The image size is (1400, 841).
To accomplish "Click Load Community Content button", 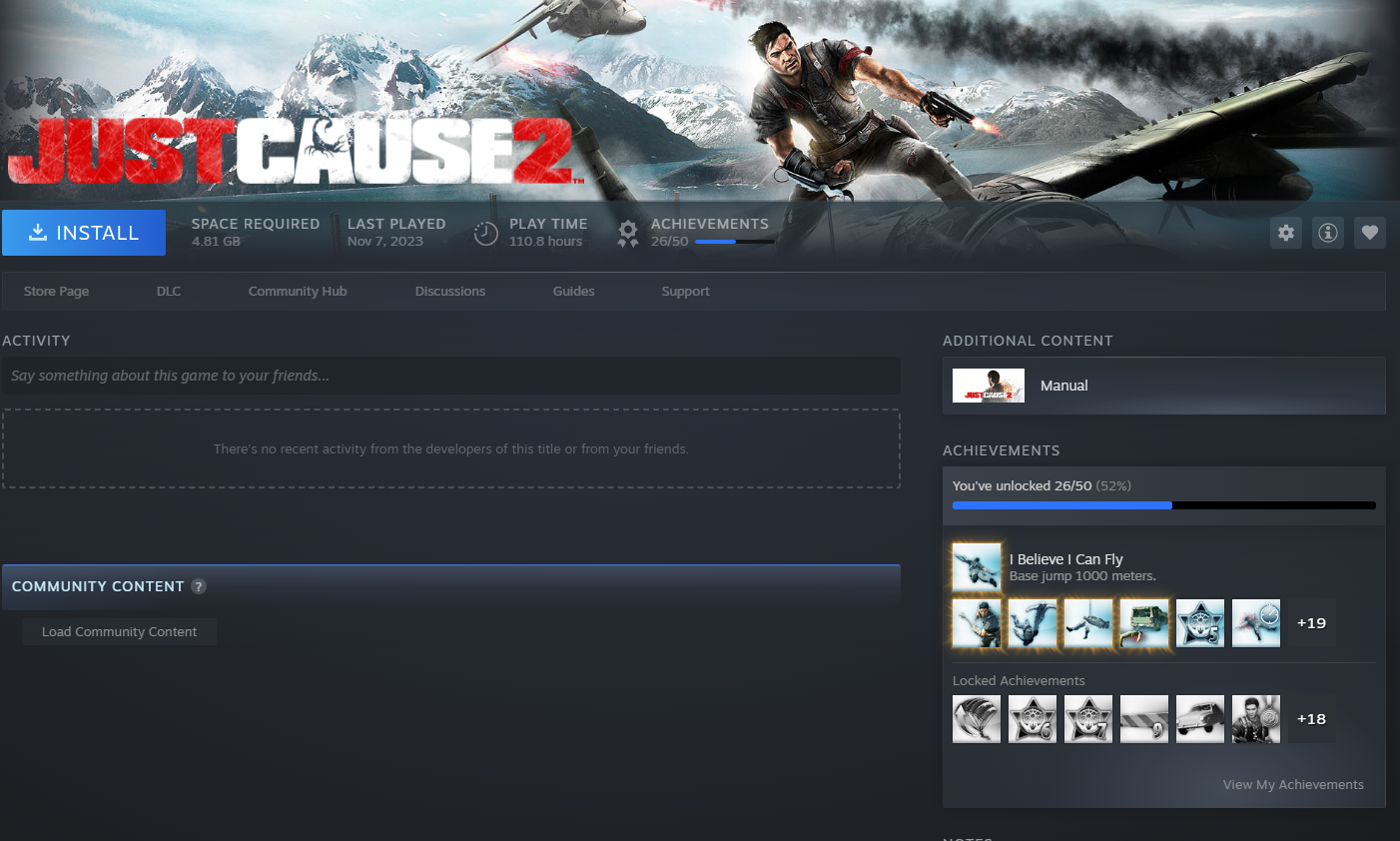I will click(x=119, y=631).
